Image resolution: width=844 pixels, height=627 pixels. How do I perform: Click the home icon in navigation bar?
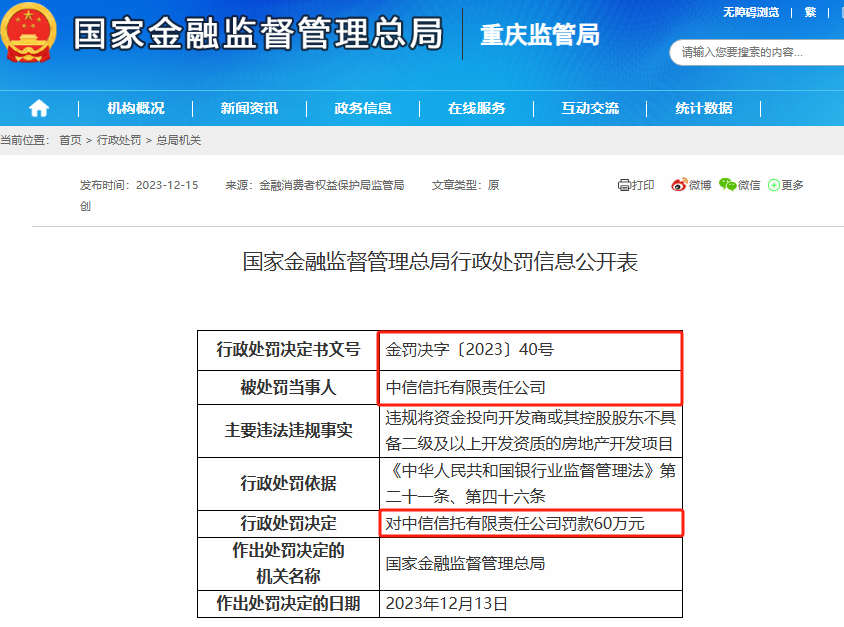[x=39, y=108]
